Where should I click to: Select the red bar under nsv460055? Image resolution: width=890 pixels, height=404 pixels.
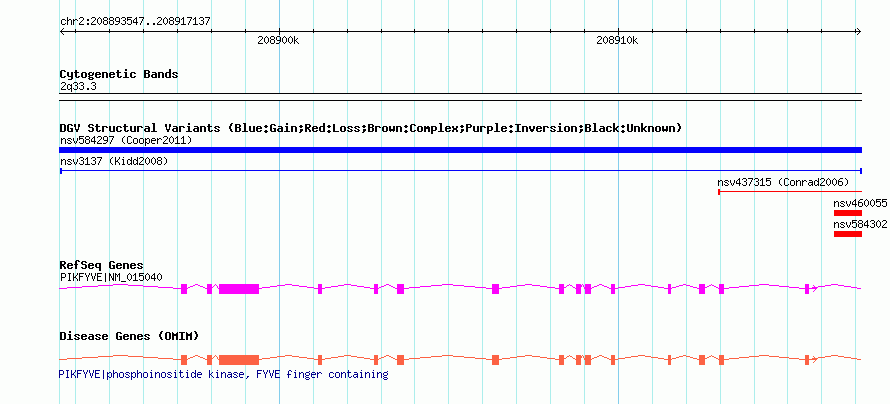click(x=848, y=213)
